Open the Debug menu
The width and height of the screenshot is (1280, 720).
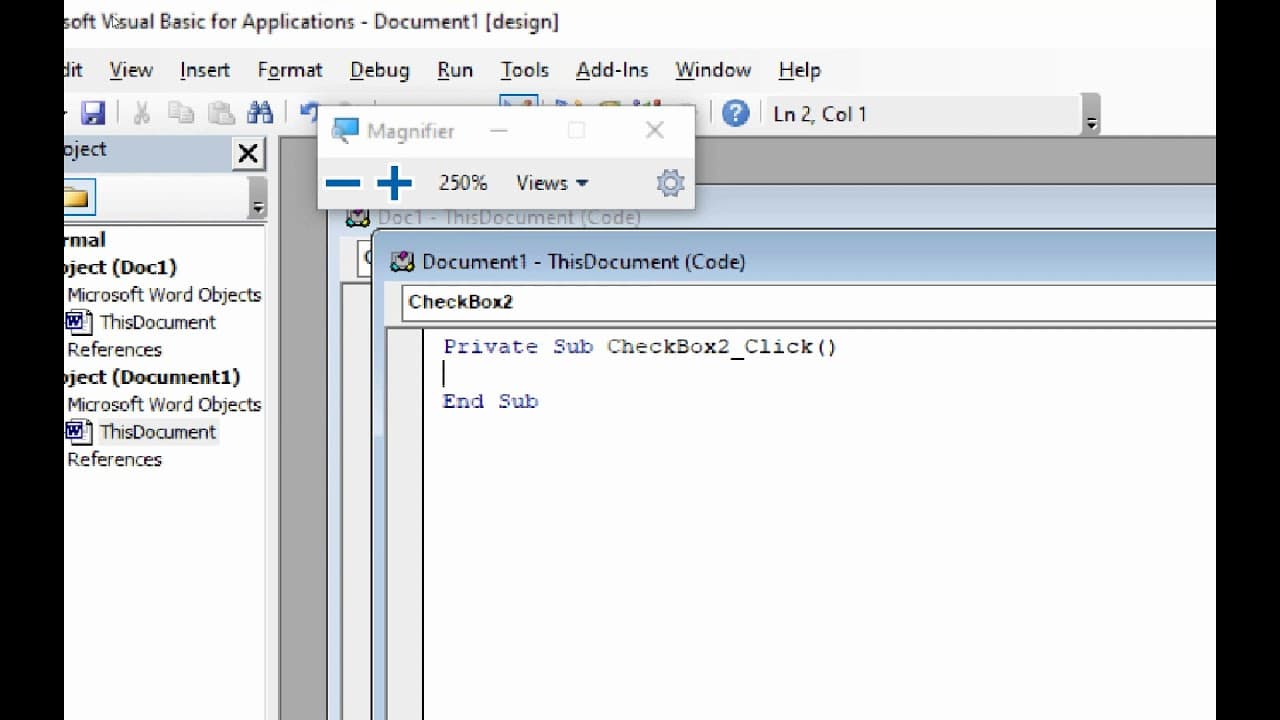point(380,70)
